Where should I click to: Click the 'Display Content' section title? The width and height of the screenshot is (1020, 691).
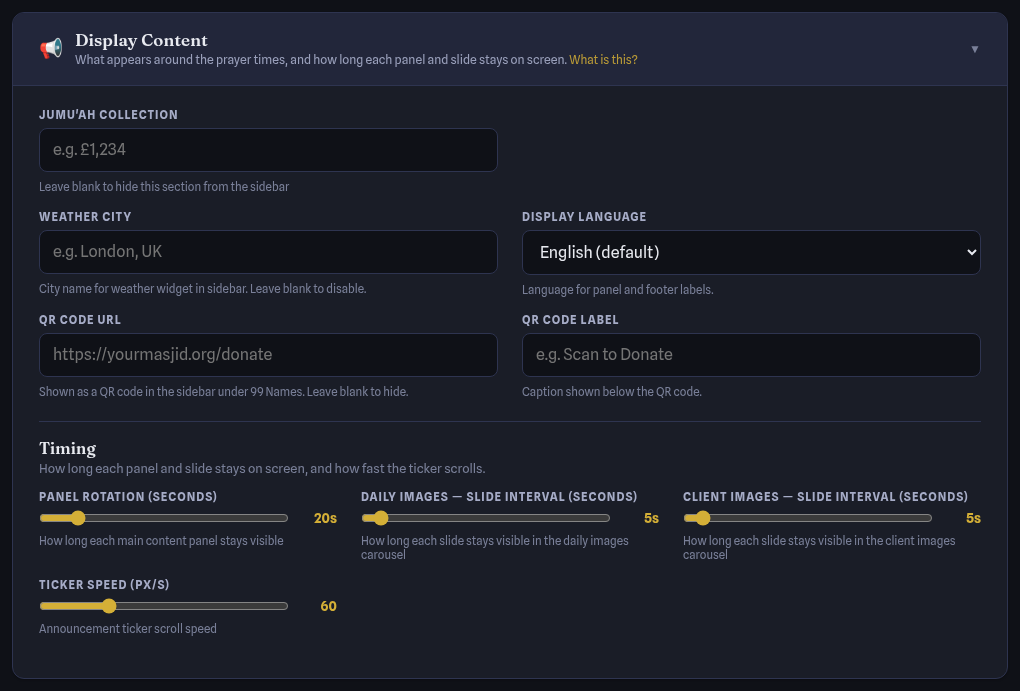click(141, 40)
